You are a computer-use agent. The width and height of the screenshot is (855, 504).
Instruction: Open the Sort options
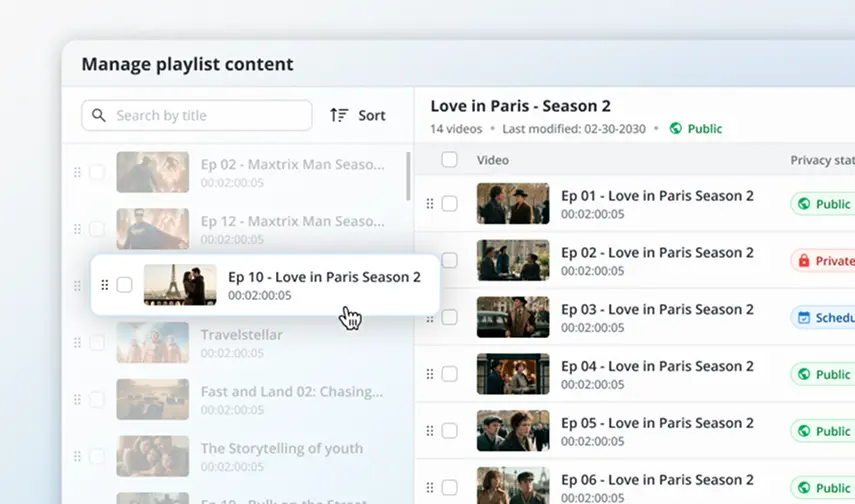point(358,115)
